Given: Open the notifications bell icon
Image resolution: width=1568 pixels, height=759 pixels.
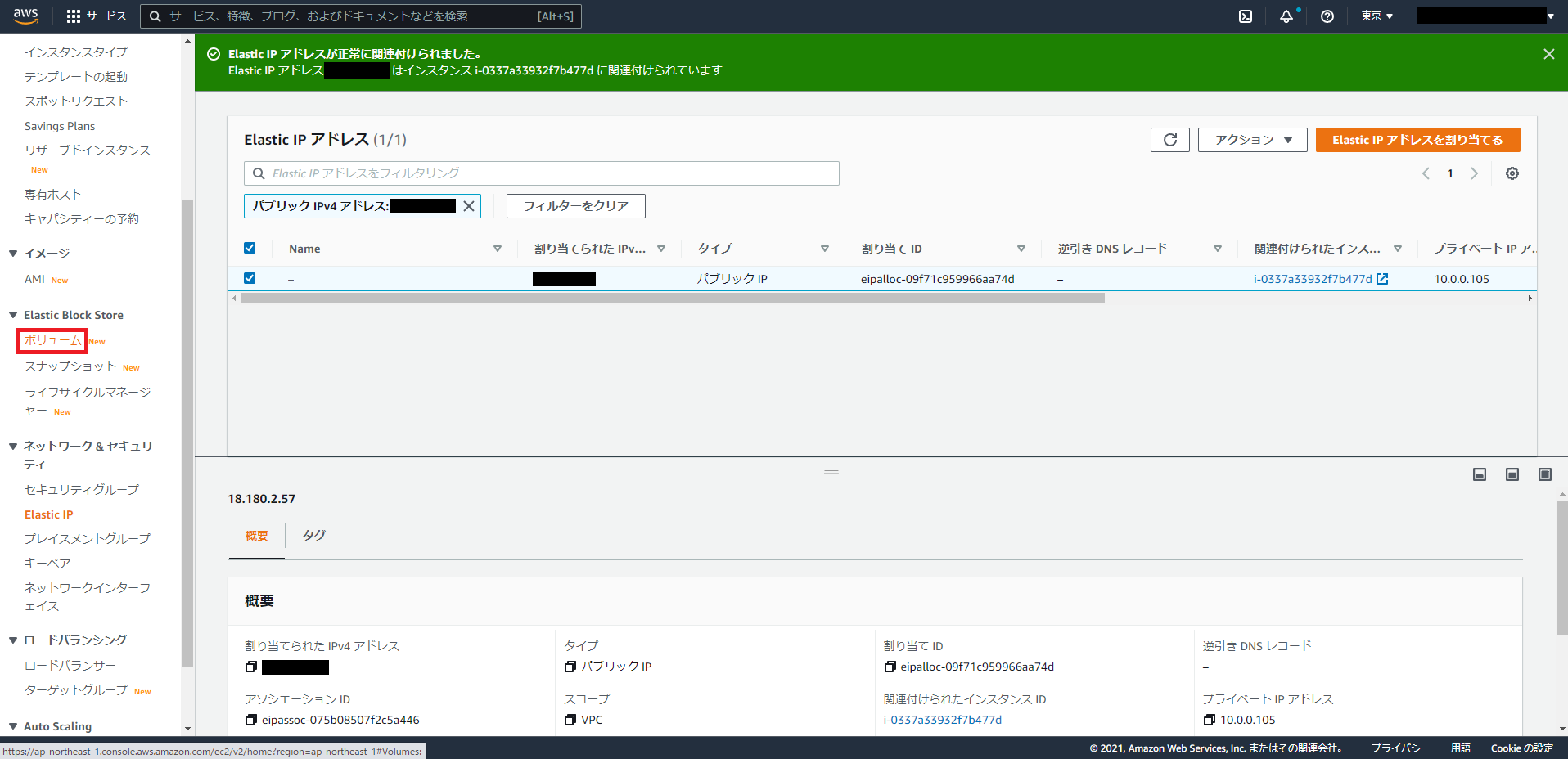Looking at the screenshot, I should pos(1286,16).
